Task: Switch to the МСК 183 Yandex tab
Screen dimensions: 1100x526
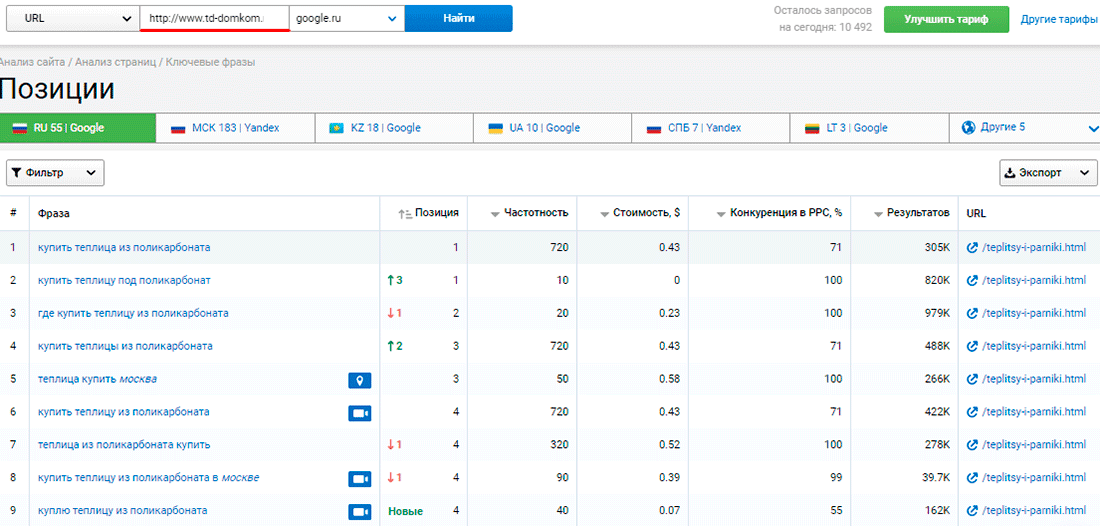Action: click(x=235, y=128)
